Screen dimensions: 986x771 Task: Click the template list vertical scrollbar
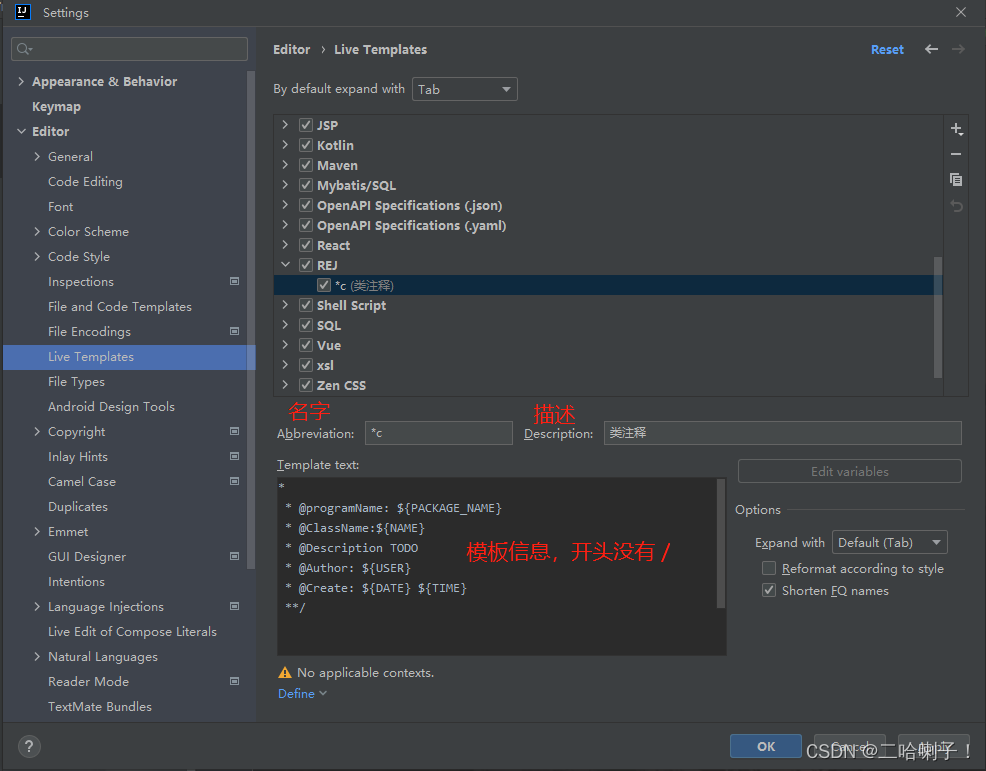(938, 316)
